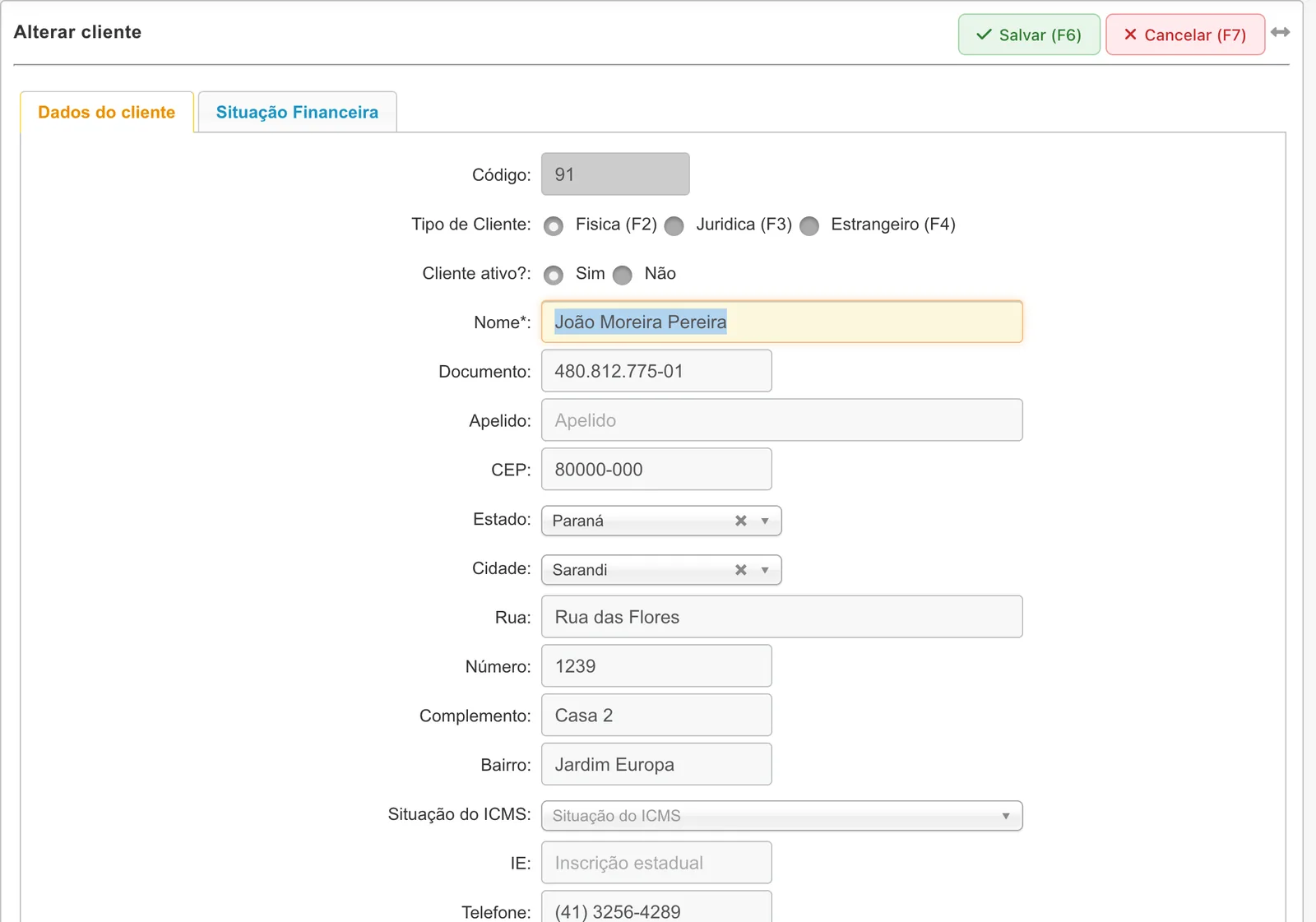Mark client active as Sim
This screenshot has height=922, width=1316.
(554, 275)
